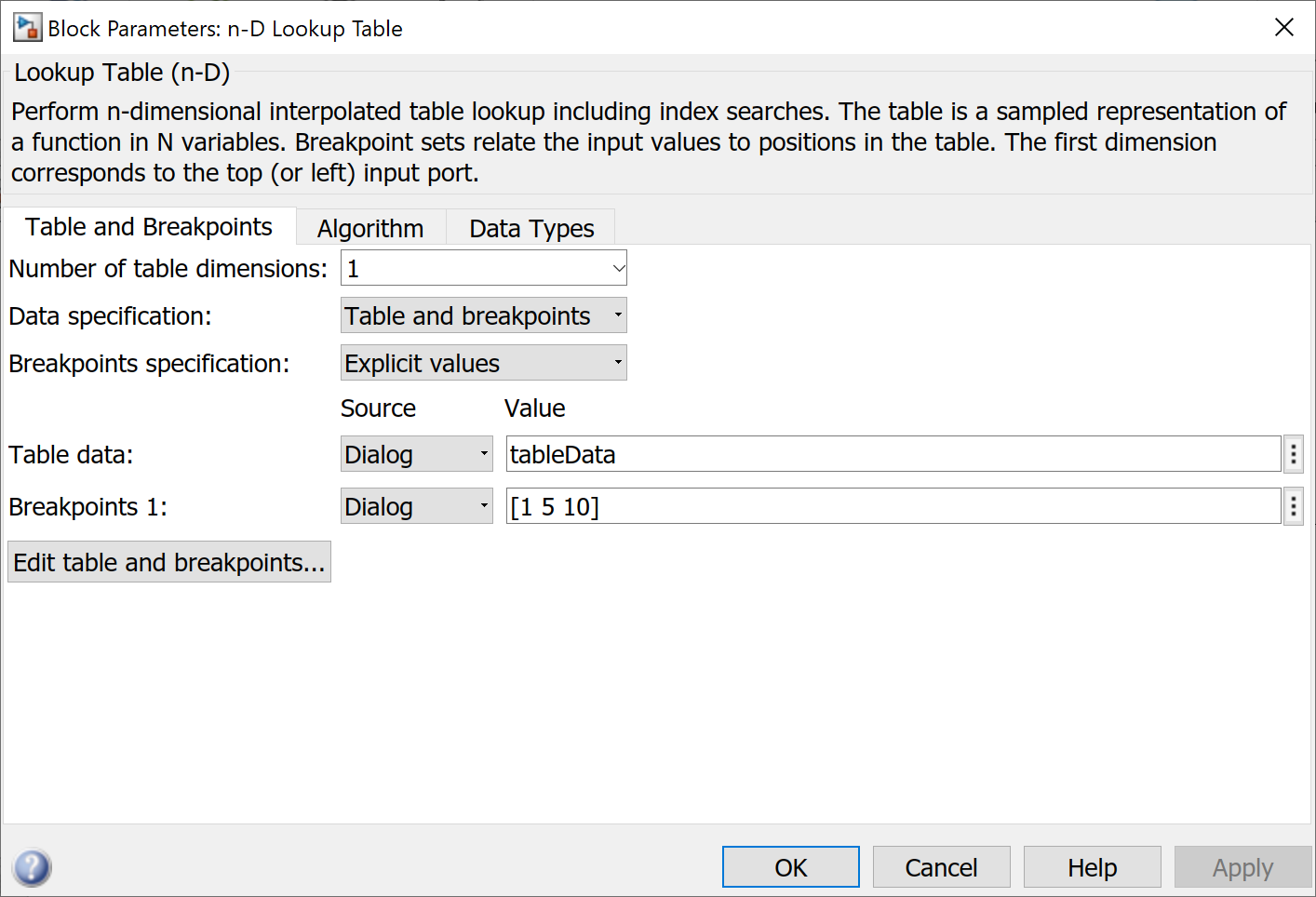Select the Table and Breakpoints tab
Viewport: 1316px width, 897px height.
(x=148, y=226)
